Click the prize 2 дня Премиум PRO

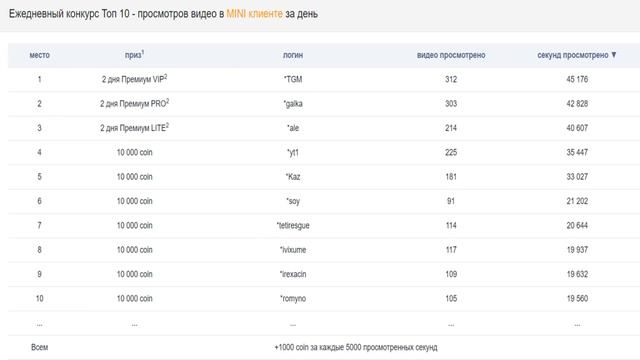135,103
